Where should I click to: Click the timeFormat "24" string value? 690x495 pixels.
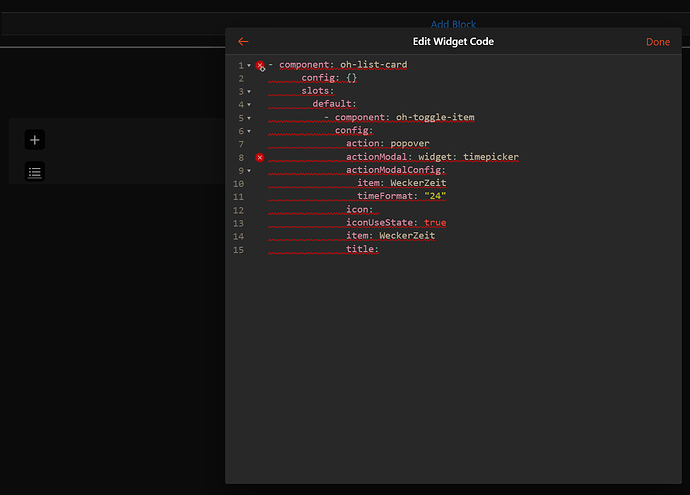435,196
